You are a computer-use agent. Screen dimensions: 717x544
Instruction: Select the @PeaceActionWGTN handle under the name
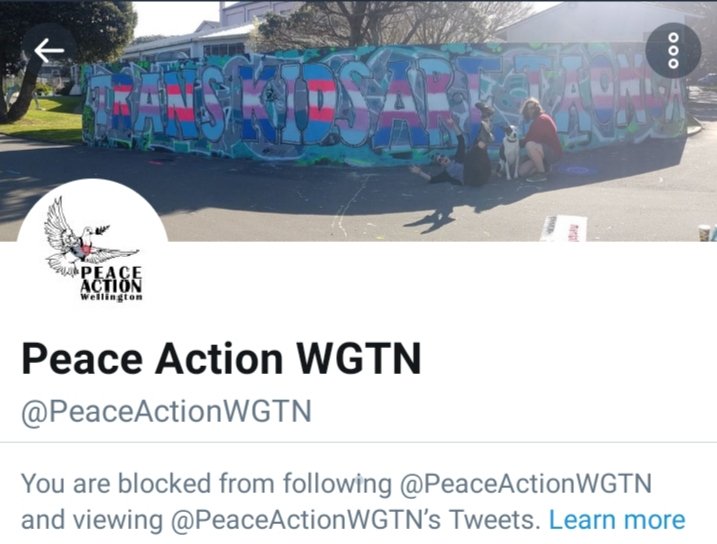pos(166,411)
